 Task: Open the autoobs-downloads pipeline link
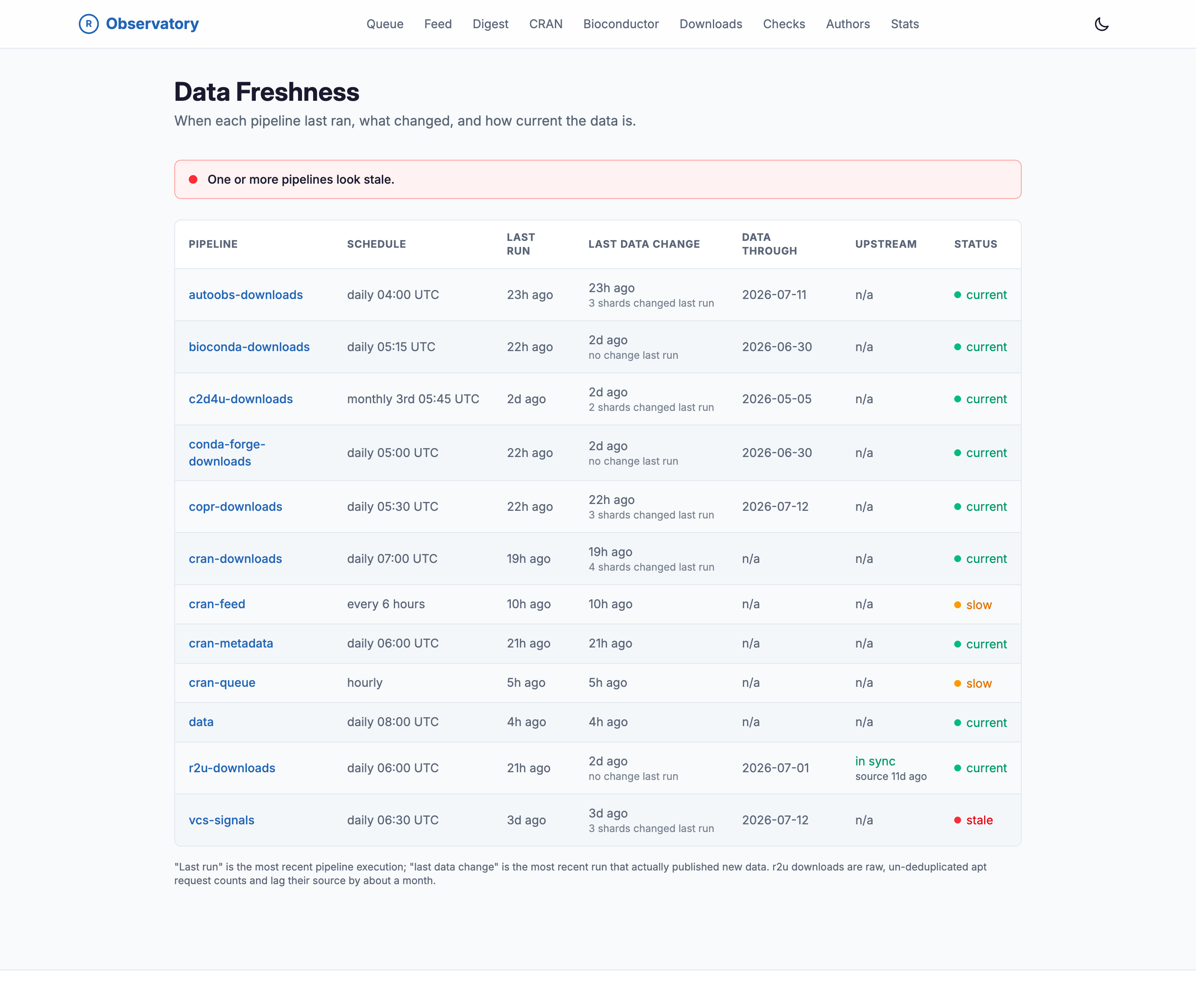[x=246, y=295]
